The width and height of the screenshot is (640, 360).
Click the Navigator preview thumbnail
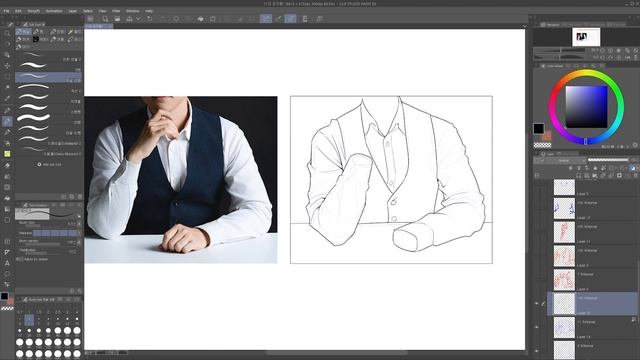(x=586, y=37)
